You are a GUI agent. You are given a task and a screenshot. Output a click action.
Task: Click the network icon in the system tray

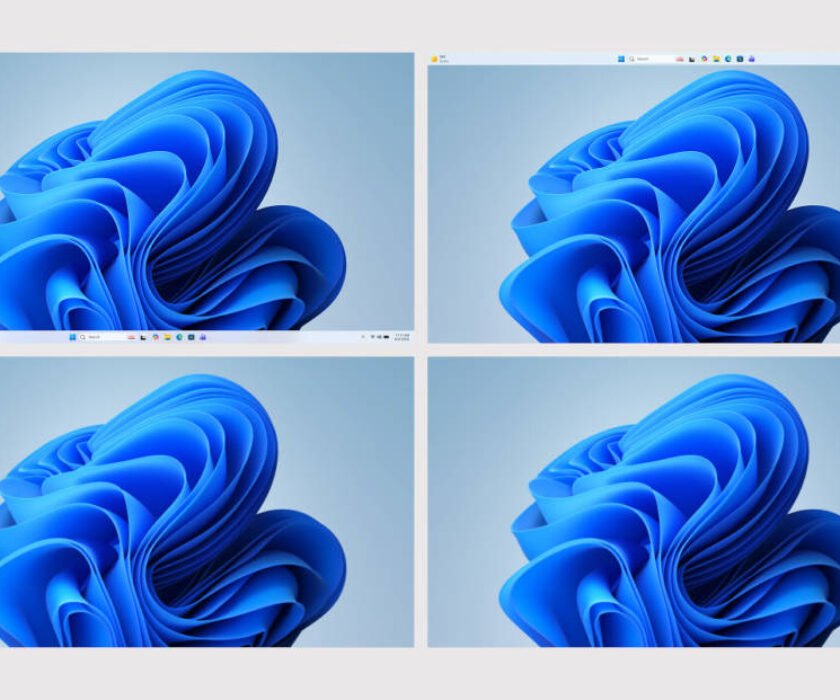click(x=371, y=336)
